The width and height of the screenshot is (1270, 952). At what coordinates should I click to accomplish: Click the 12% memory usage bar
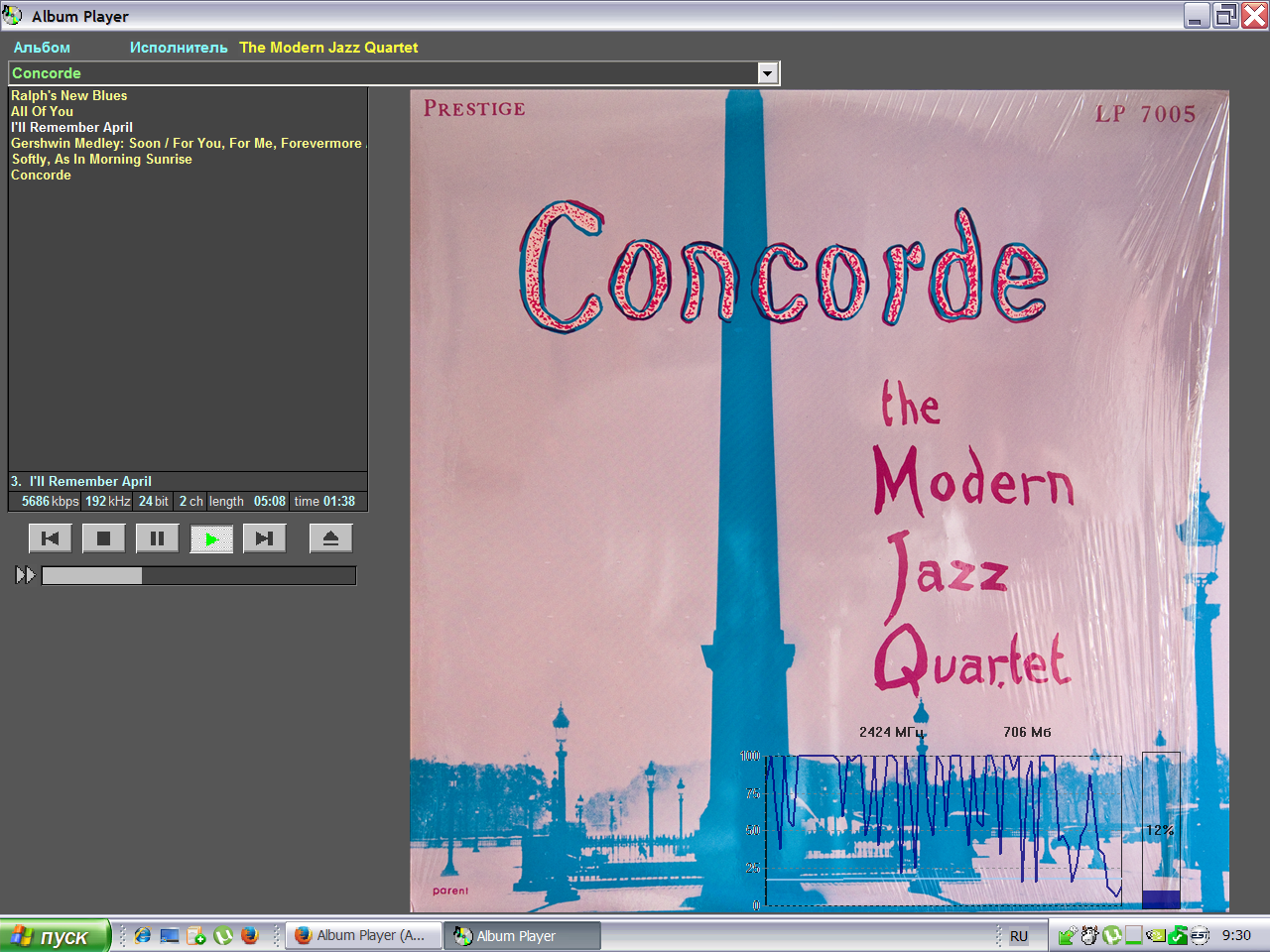1161,830
